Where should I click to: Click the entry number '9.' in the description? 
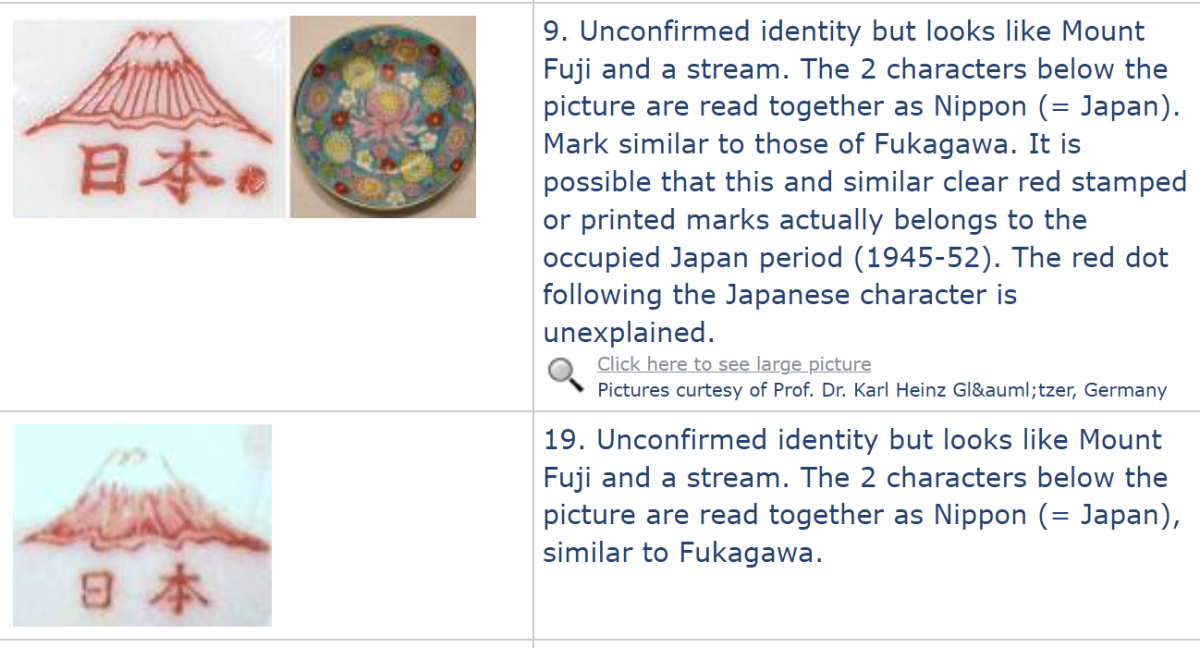click(556, 31)
